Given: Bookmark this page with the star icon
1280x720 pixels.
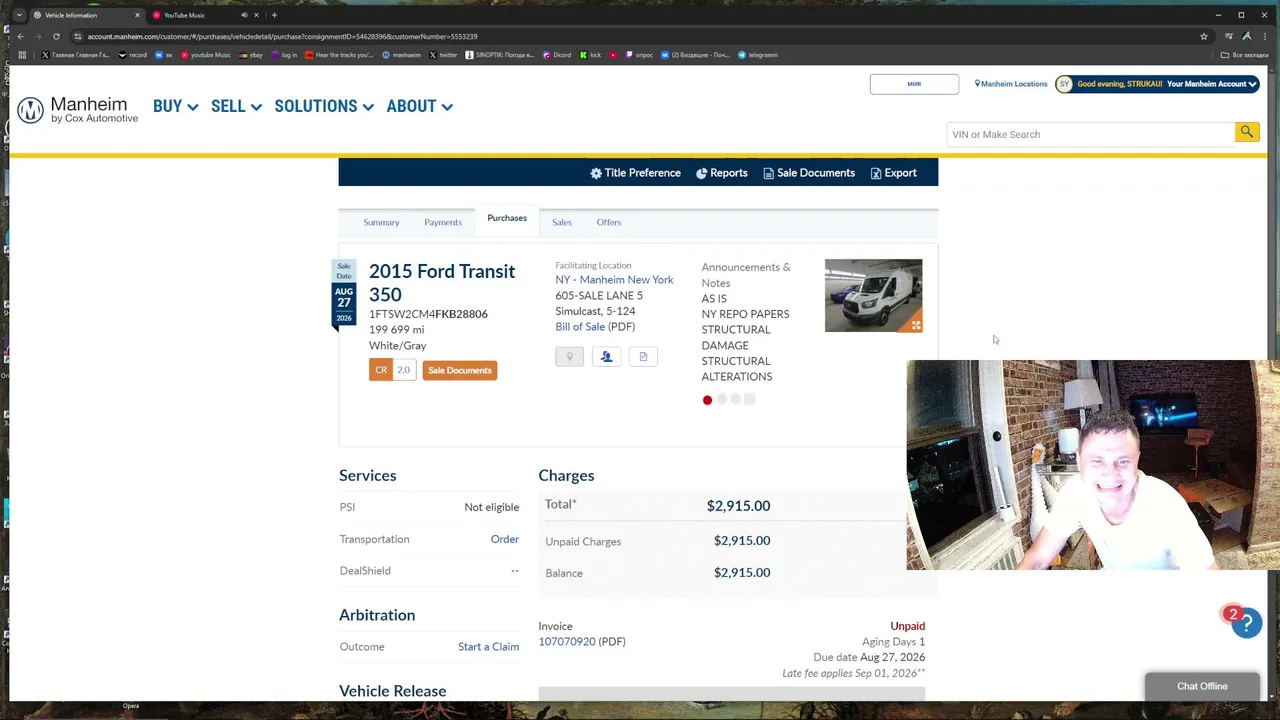Looking at the screenshot, I should click(x=1204, y=36).
